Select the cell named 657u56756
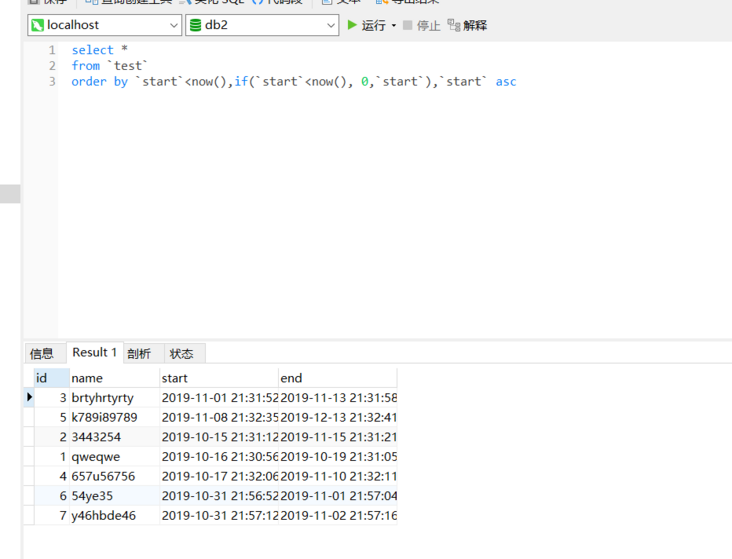The image size is (732, 559). pyautogui.click(x=114, y=476)
